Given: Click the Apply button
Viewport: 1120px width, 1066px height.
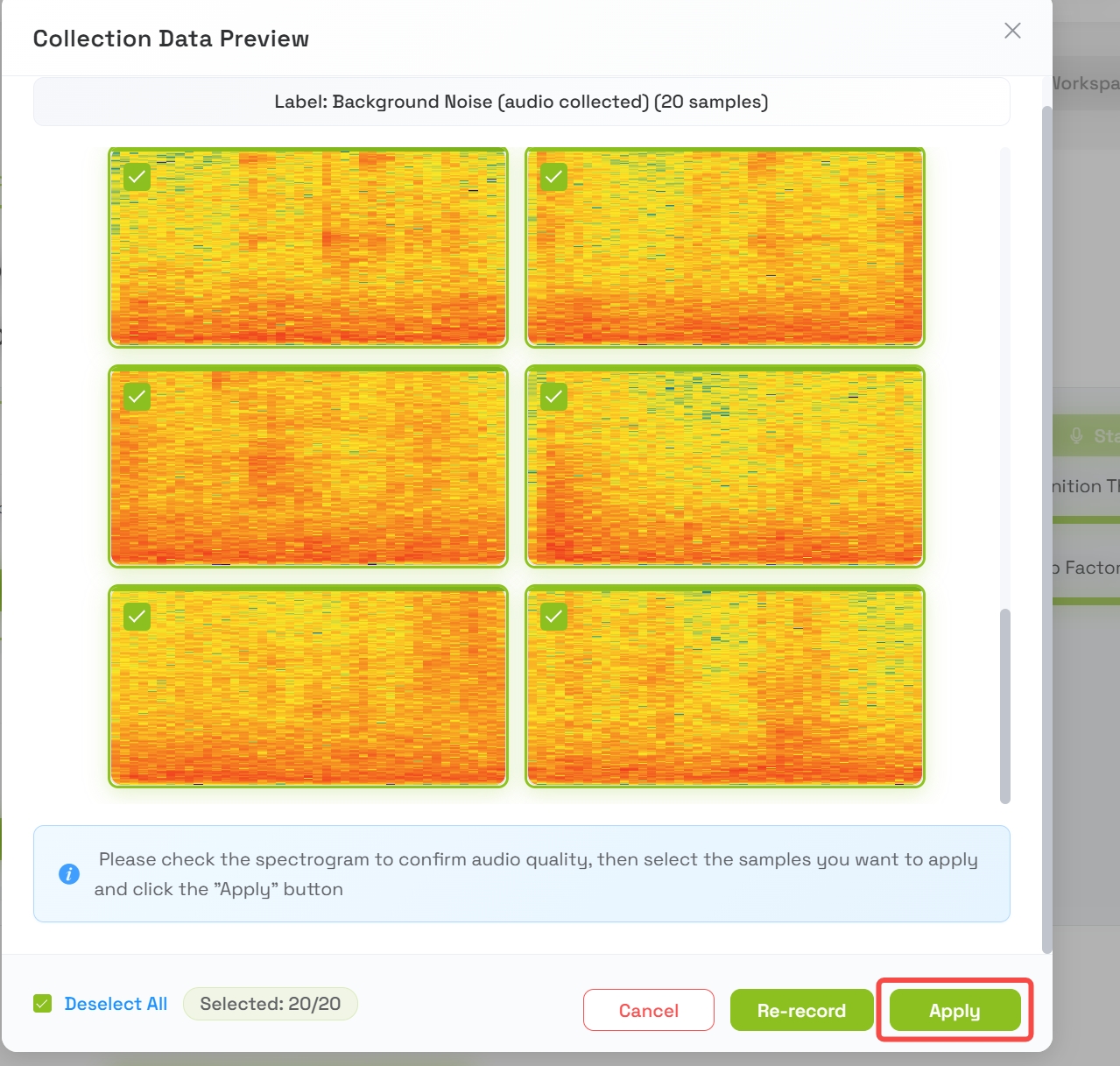Looking at the screenshot, I should pyautogui.click(x=954, y=1010).
